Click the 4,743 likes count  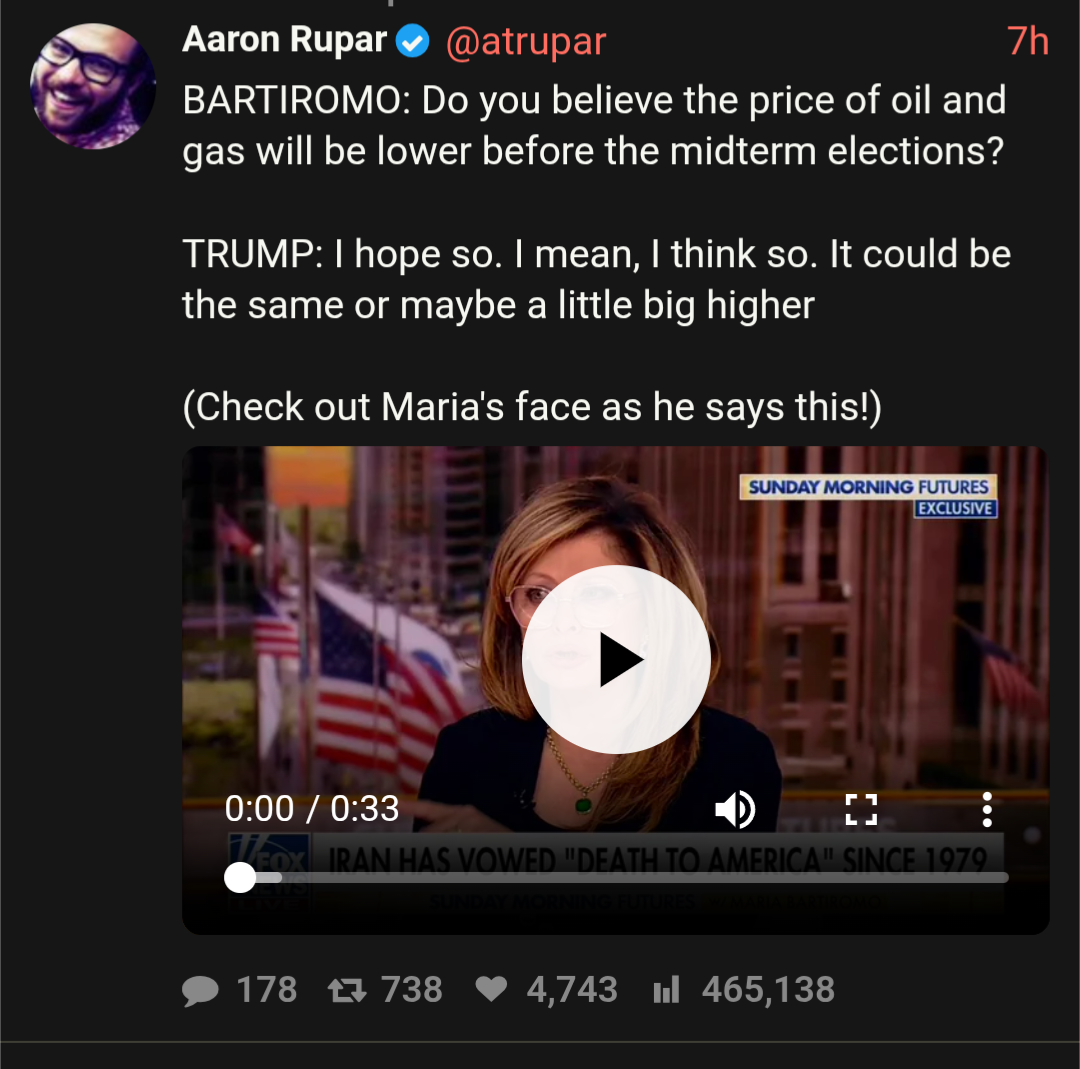point(572,990)
